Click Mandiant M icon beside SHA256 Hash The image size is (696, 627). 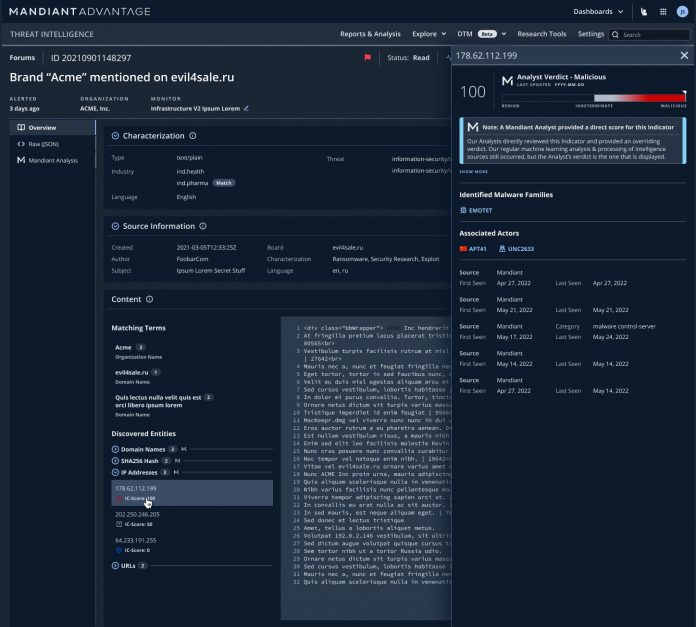tap(178, 461)
